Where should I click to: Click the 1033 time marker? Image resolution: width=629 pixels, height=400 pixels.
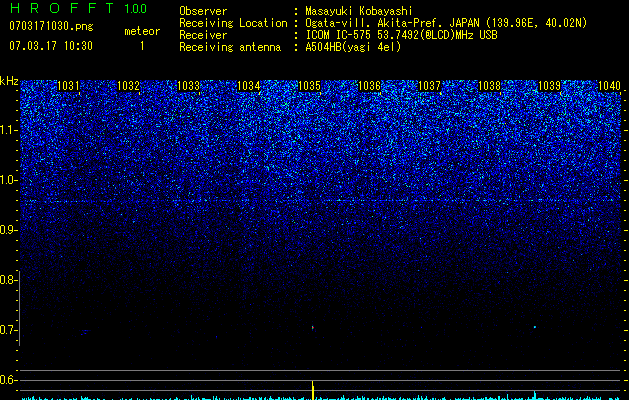coord(189,85)
